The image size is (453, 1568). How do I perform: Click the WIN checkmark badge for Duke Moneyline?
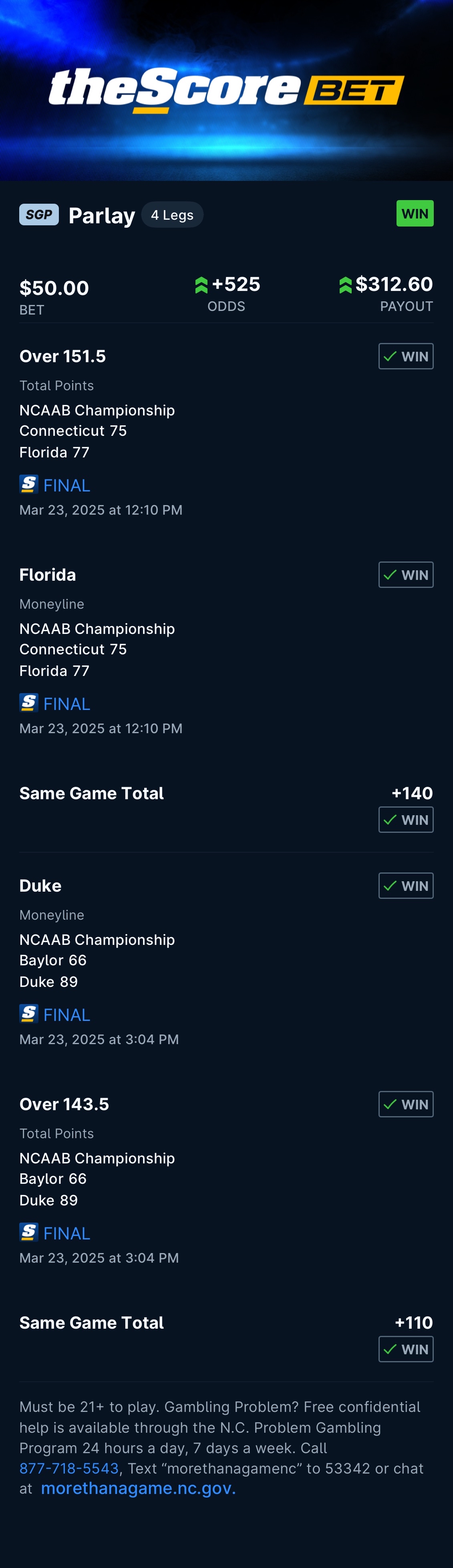(x=405, y=886)
